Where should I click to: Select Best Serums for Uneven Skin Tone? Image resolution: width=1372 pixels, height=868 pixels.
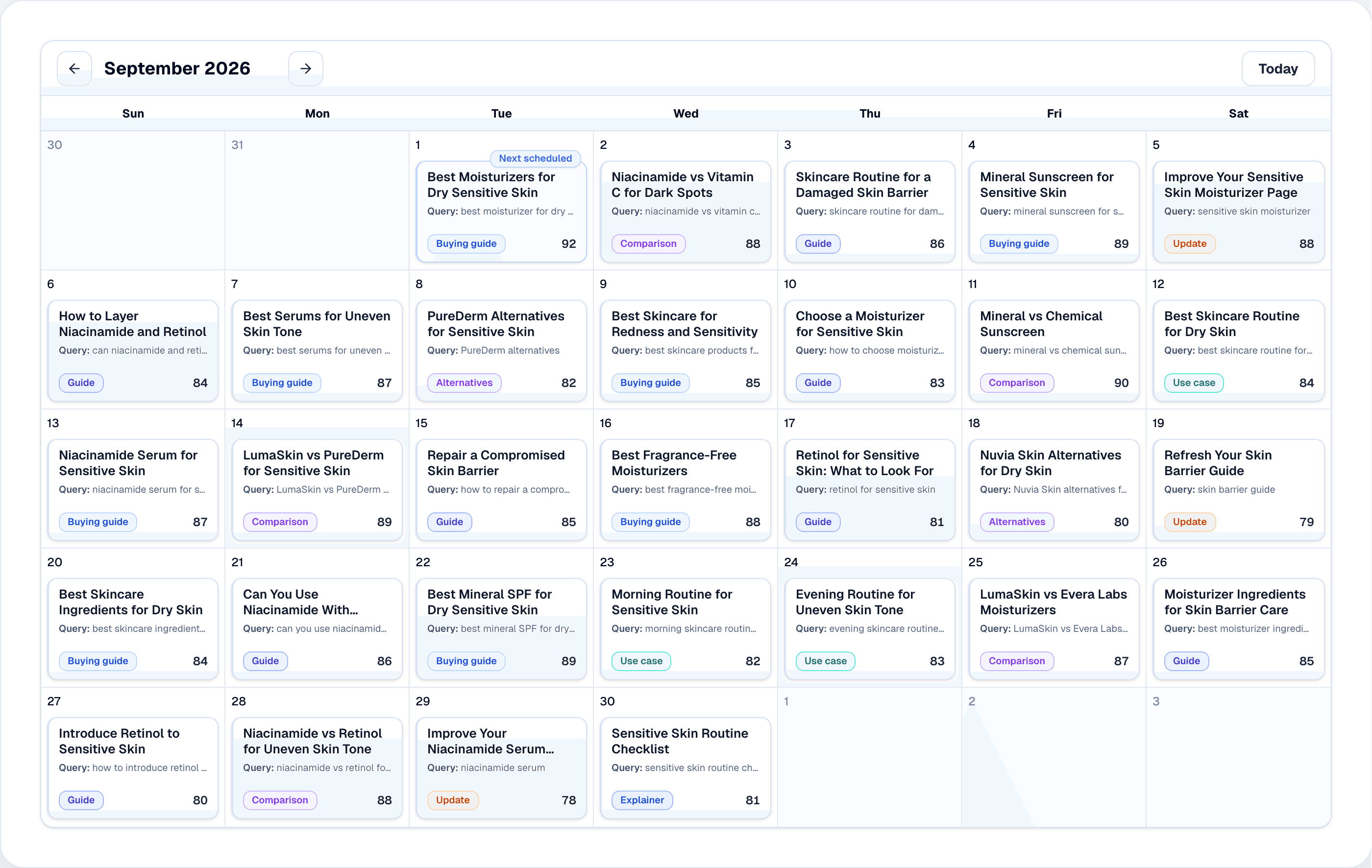tap(318, 351)
